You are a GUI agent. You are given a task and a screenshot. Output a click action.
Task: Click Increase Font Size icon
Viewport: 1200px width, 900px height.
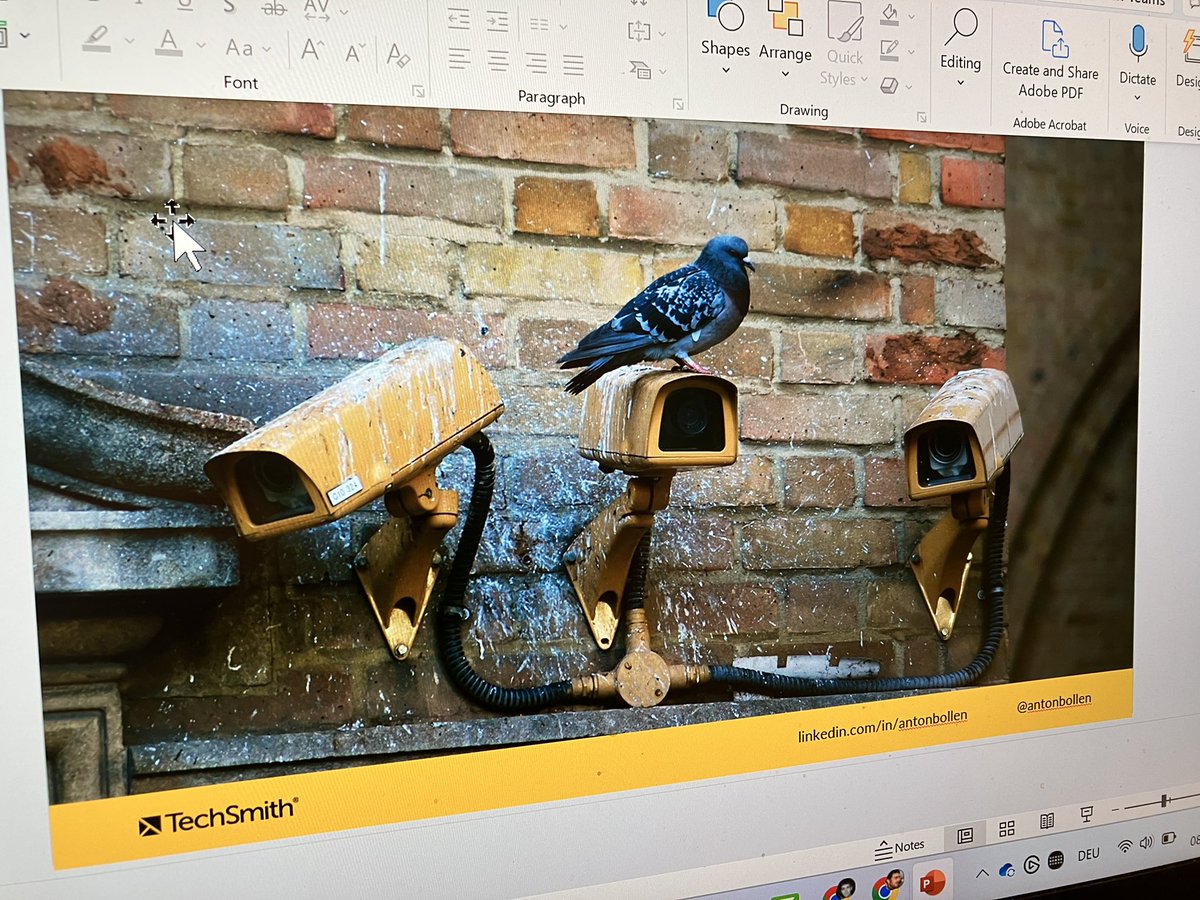click(x=312, y=50)
